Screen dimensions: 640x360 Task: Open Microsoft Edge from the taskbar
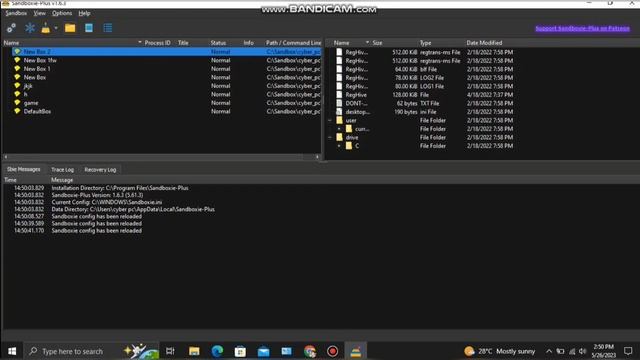pyautogui.click(x=217, y=351)
